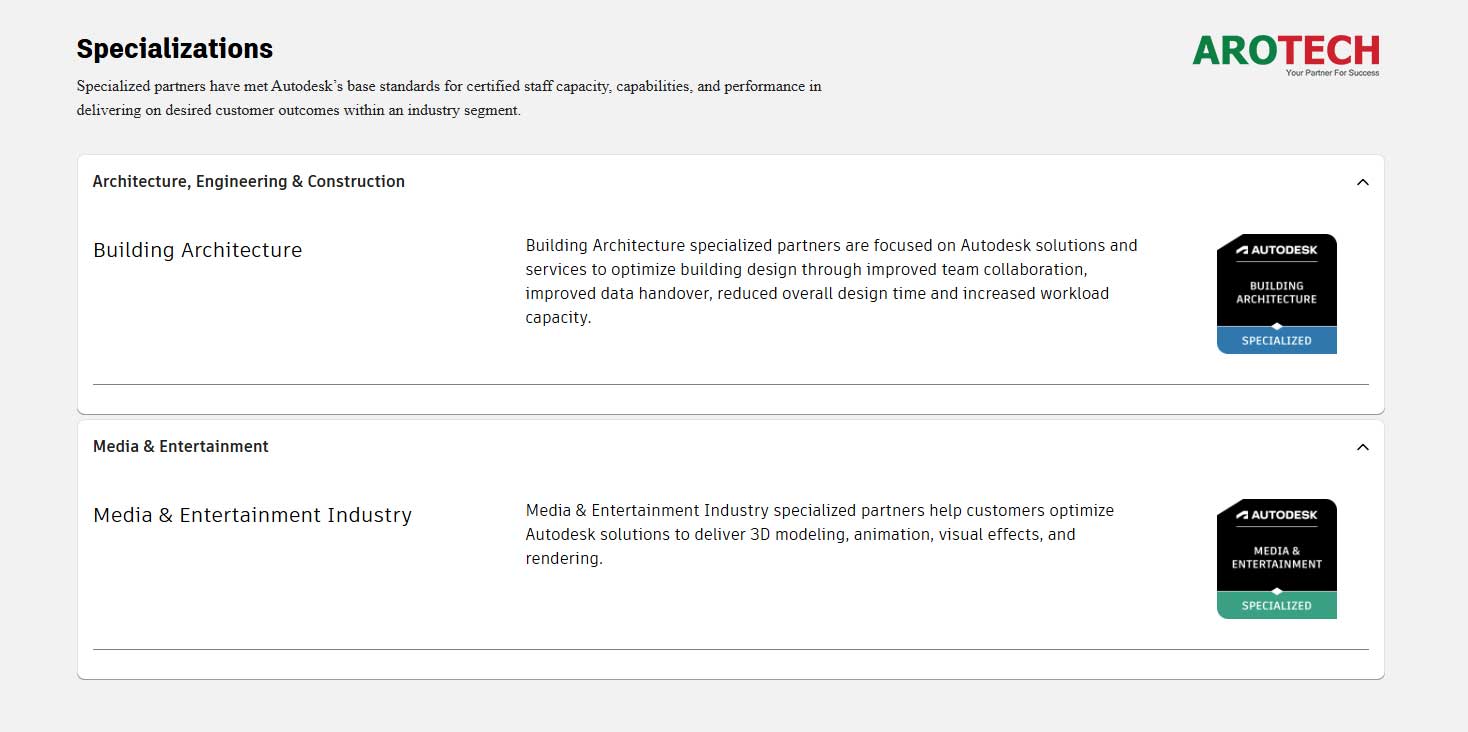Viewport: 1468px width, 732px height.
Task: Click the divider under Building Architecture
Action: (x=731, y=384)
